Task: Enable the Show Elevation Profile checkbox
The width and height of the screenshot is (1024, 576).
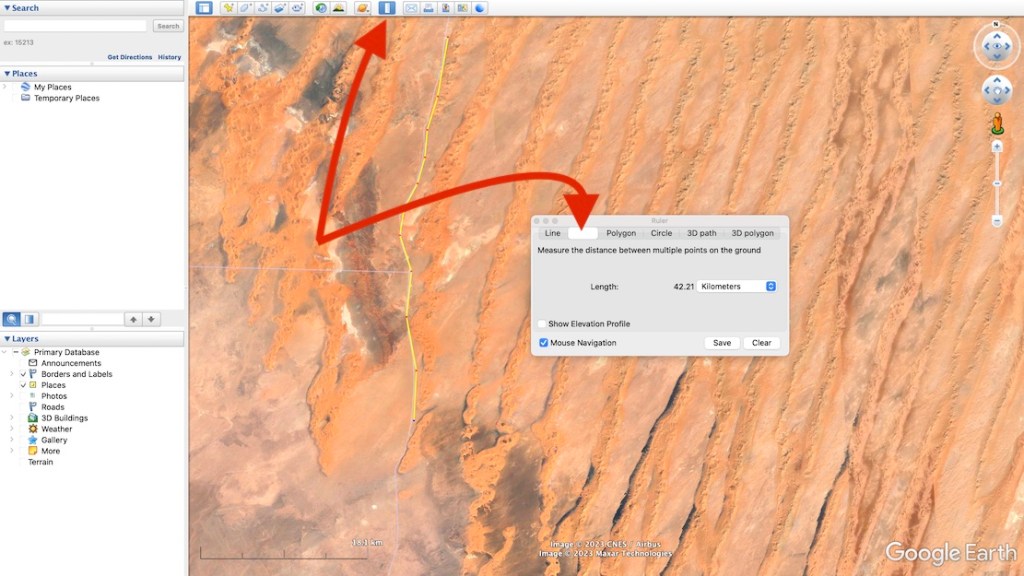Action: pos(543,324)
